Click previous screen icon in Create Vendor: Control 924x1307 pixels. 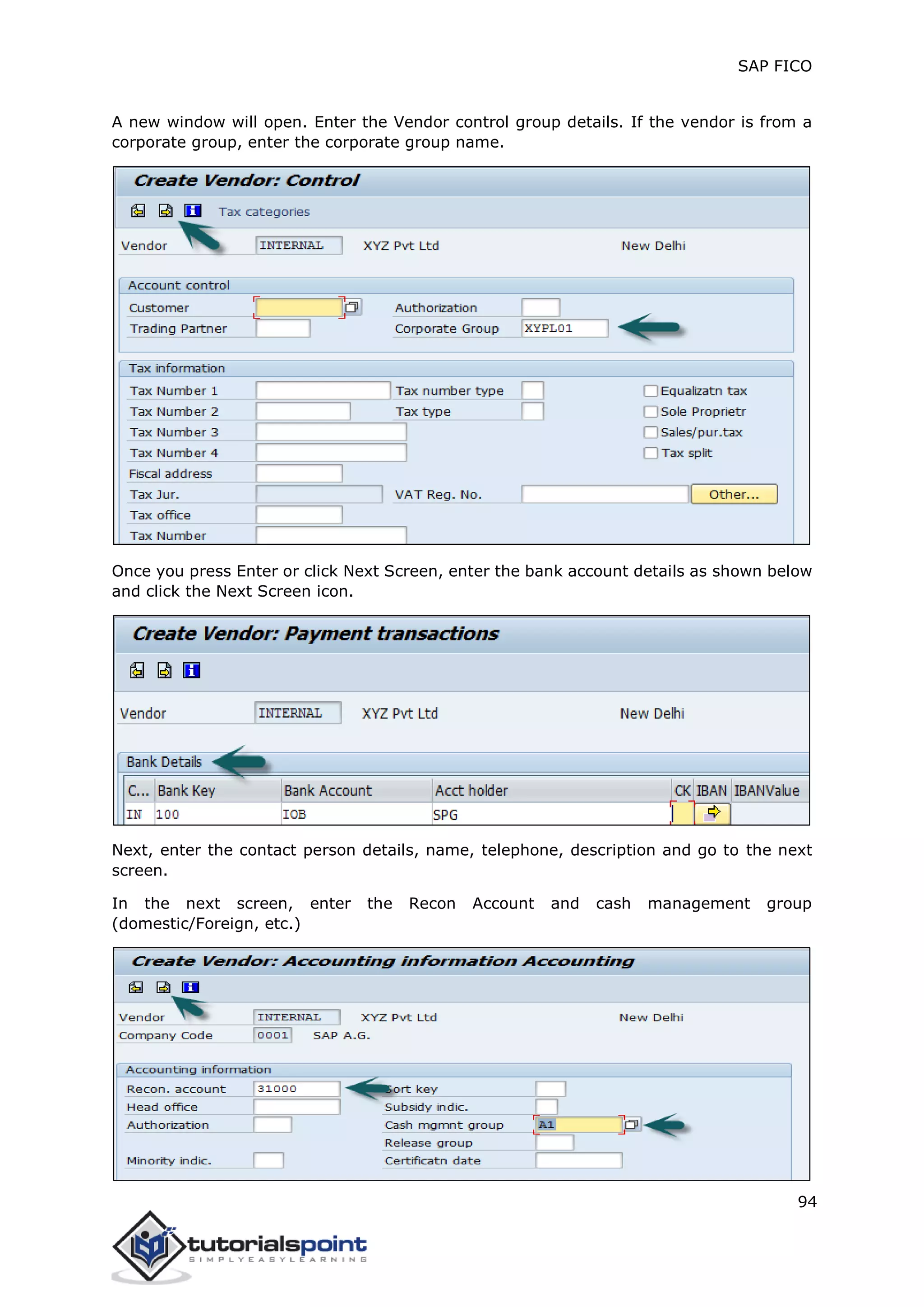point(138,211)
